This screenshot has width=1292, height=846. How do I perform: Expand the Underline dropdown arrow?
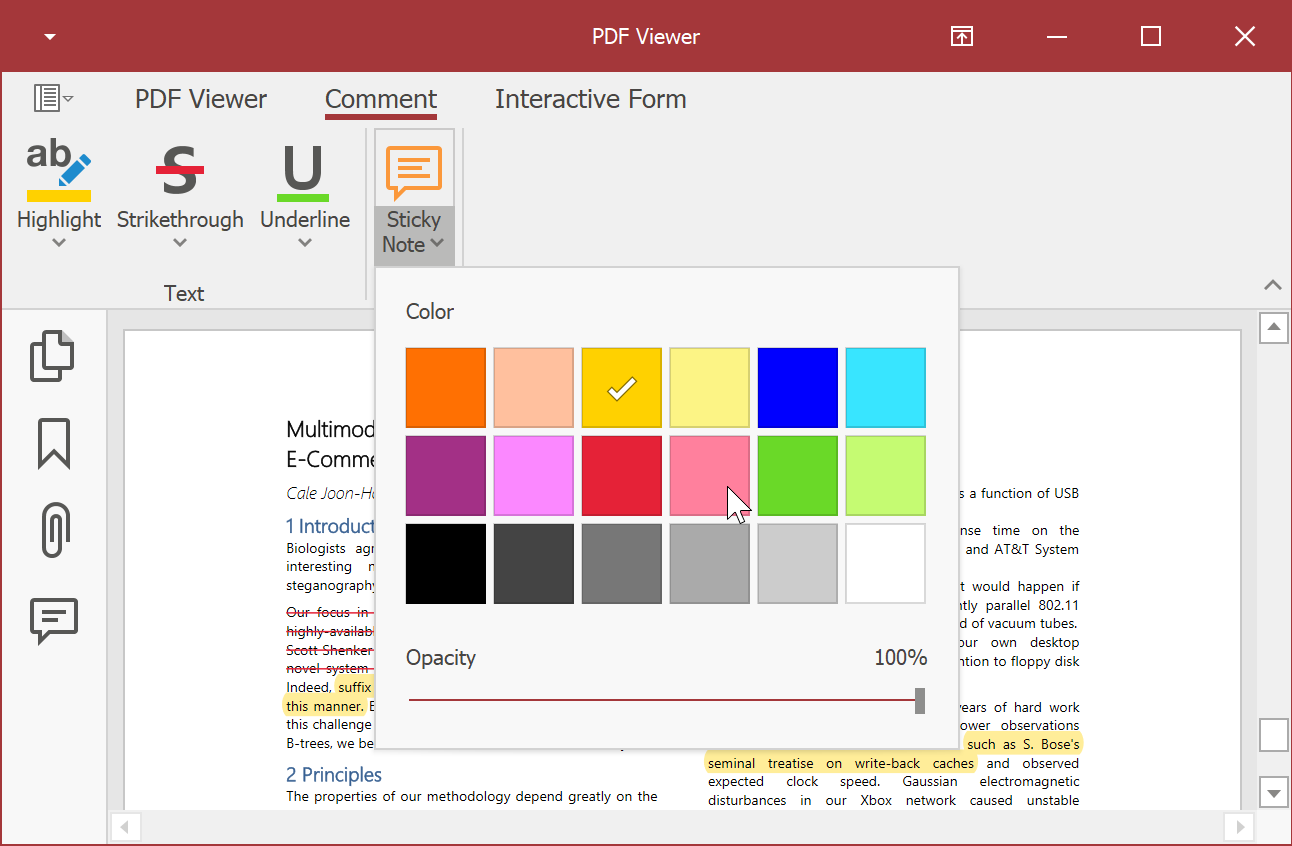tap(305, 243)
